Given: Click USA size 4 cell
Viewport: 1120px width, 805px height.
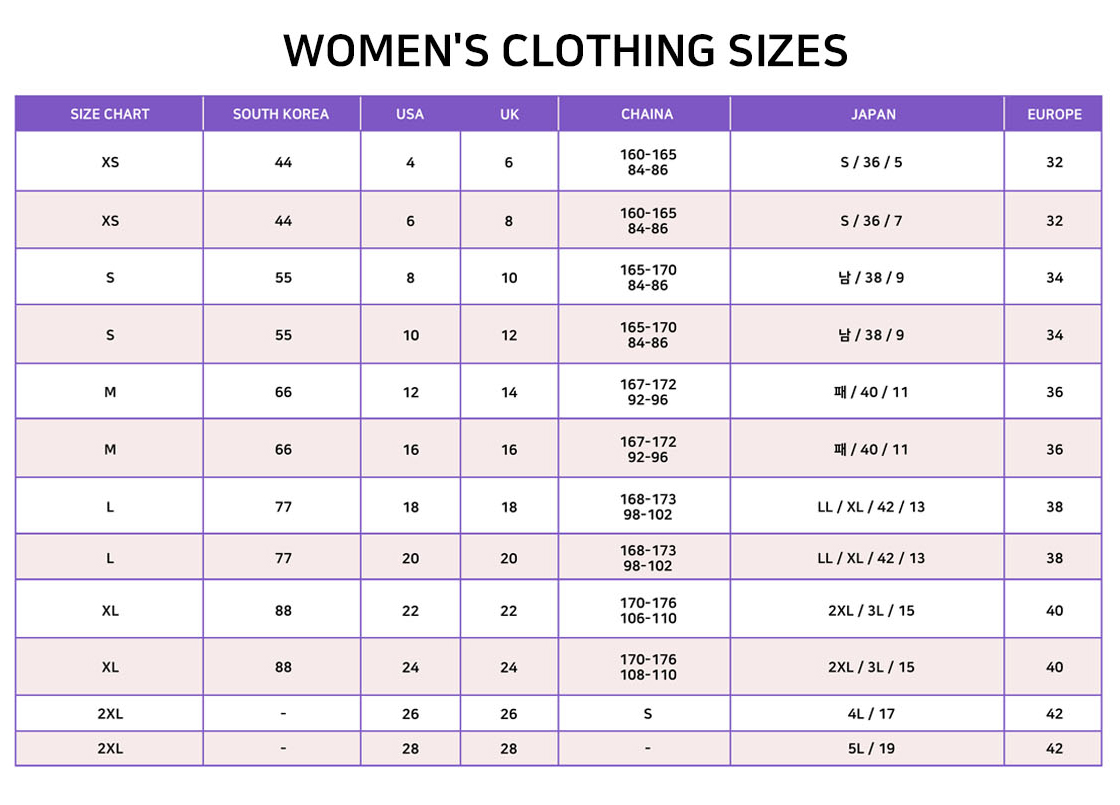Looking at the screenshot, I should pyautogui.click(x=410, y=162).
